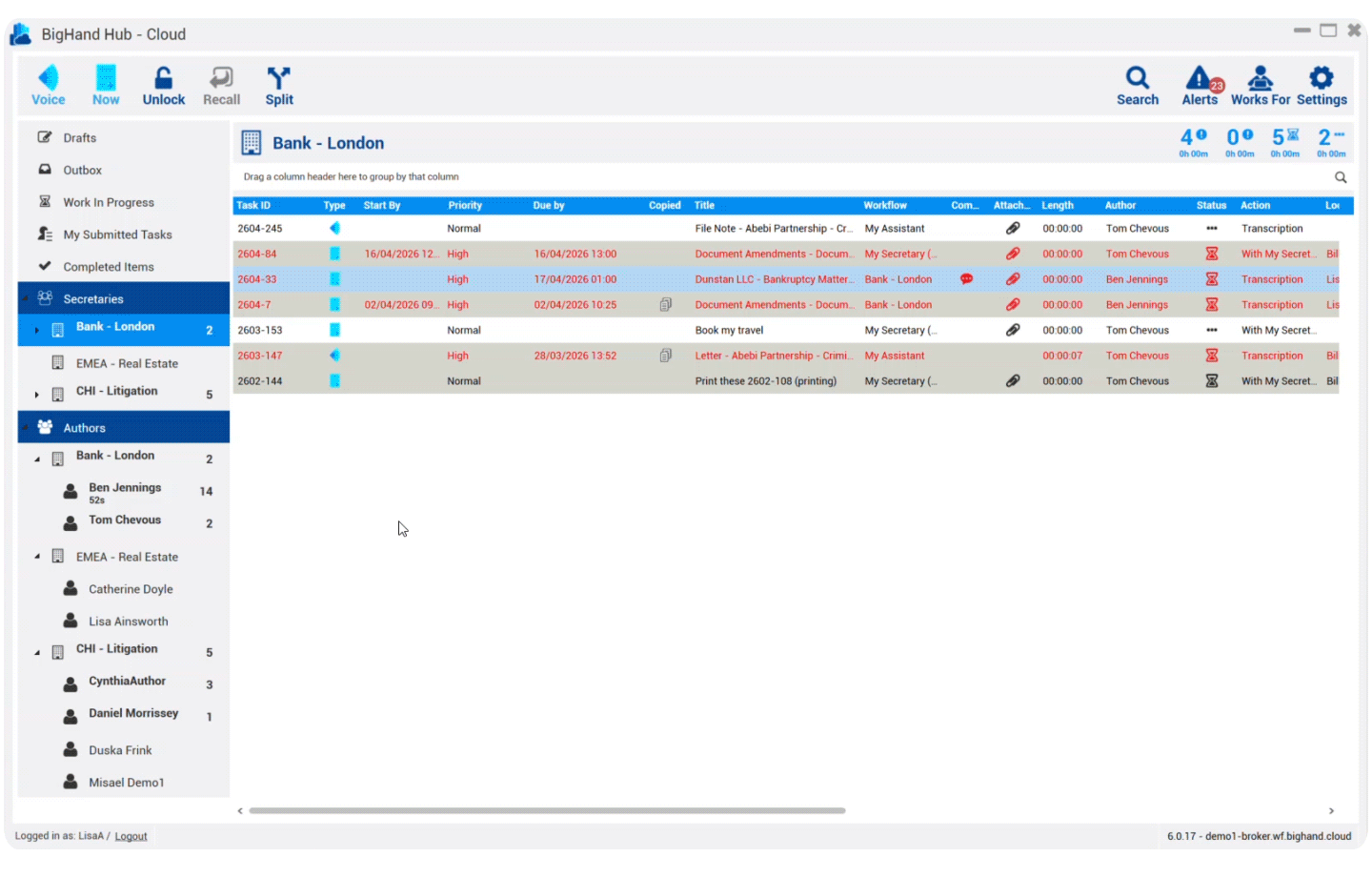The image size is (1372, 877).
Task: Click the Bank - London building header icon
Action: pos(251,143)
